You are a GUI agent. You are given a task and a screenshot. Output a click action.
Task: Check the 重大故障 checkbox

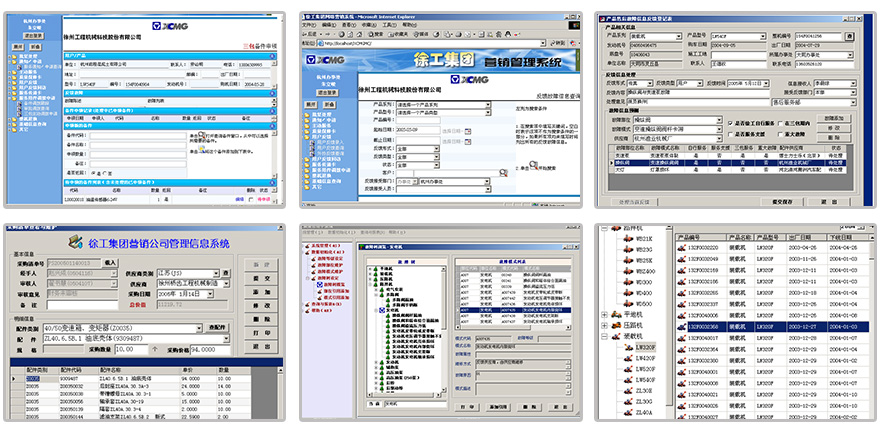(x=781, y=135)
